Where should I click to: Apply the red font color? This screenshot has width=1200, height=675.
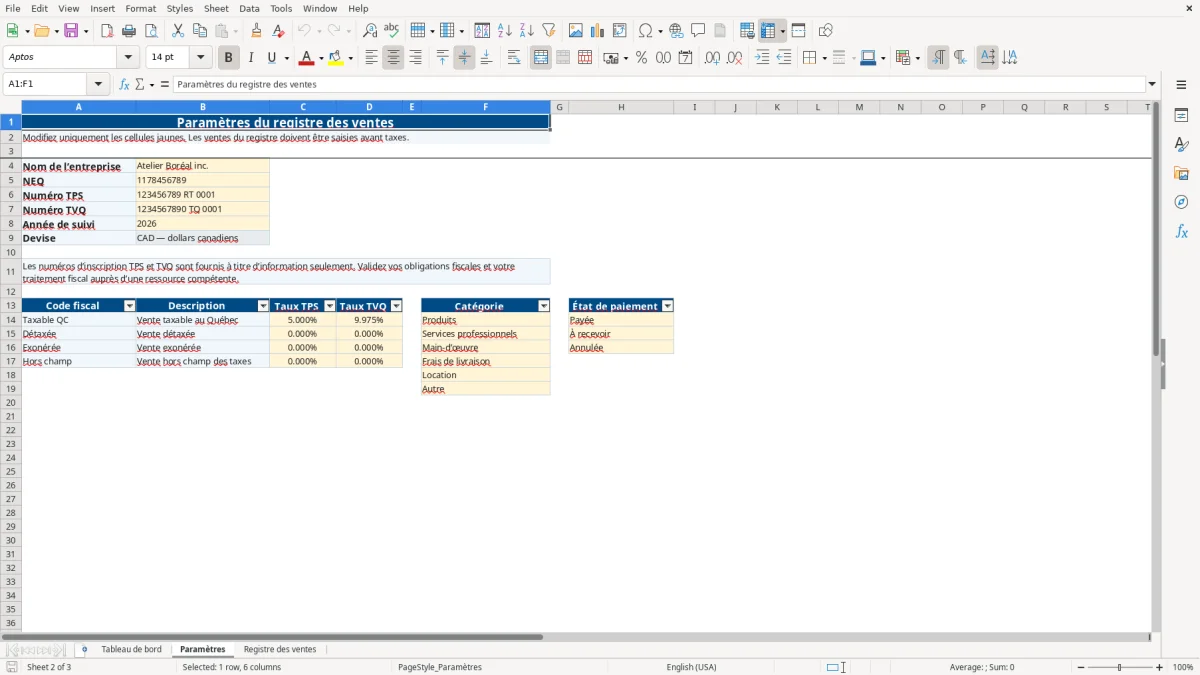tap(306, 58)
